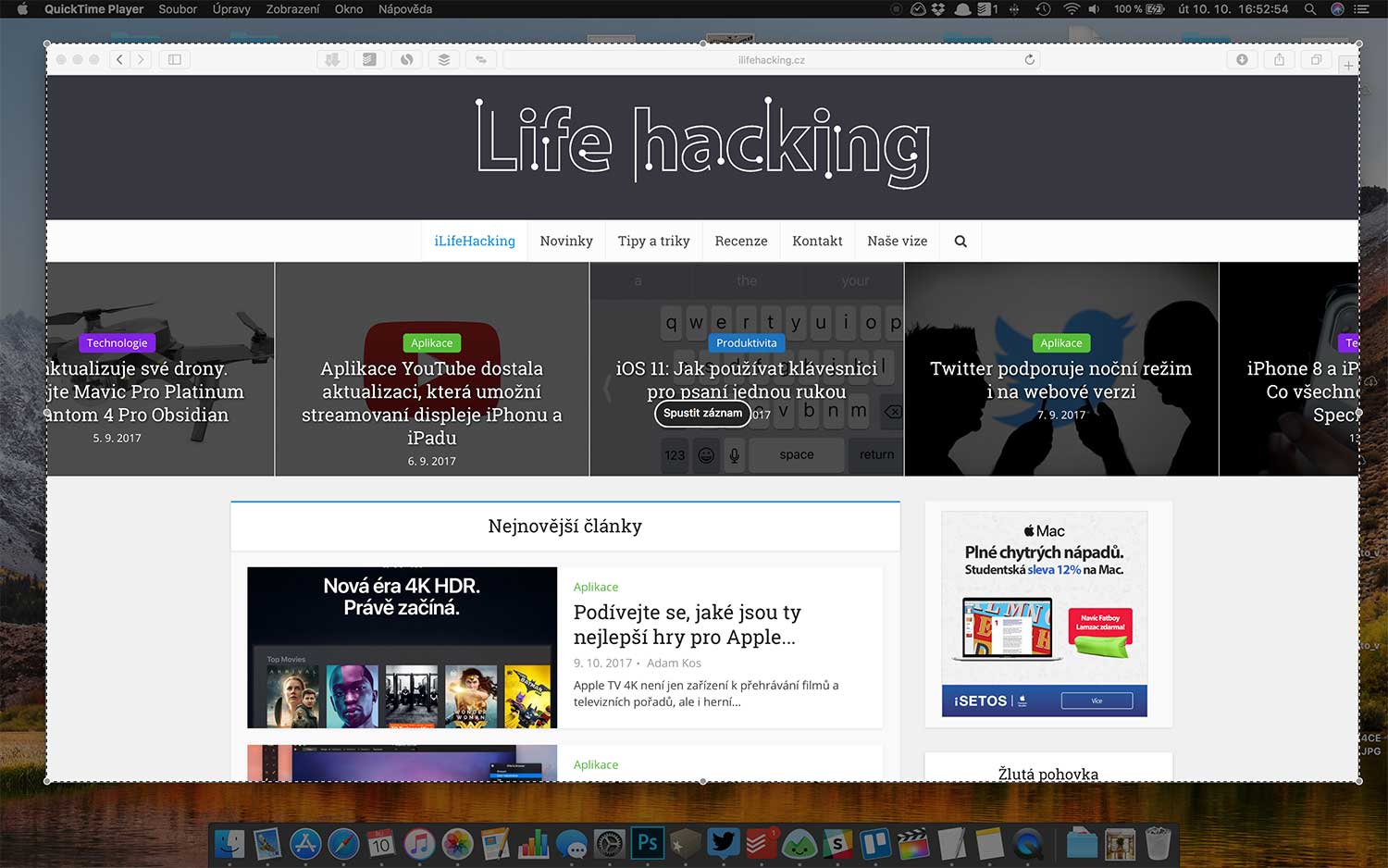The image size is (1388, 868).
Task: Open Wi-Fi status menu
Action: 1072,9
